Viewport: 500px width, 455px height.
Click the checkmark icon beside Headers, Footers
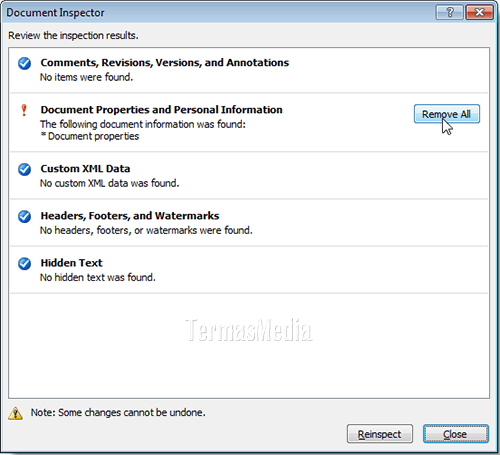[24, 216]
